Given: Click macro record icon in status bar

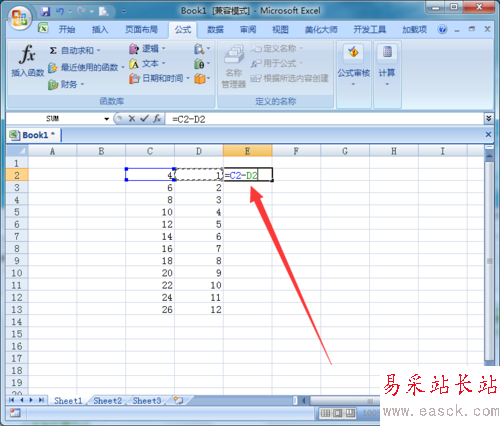Looking at the screenshot, I should pyautogui.click(x=15, y=413).
